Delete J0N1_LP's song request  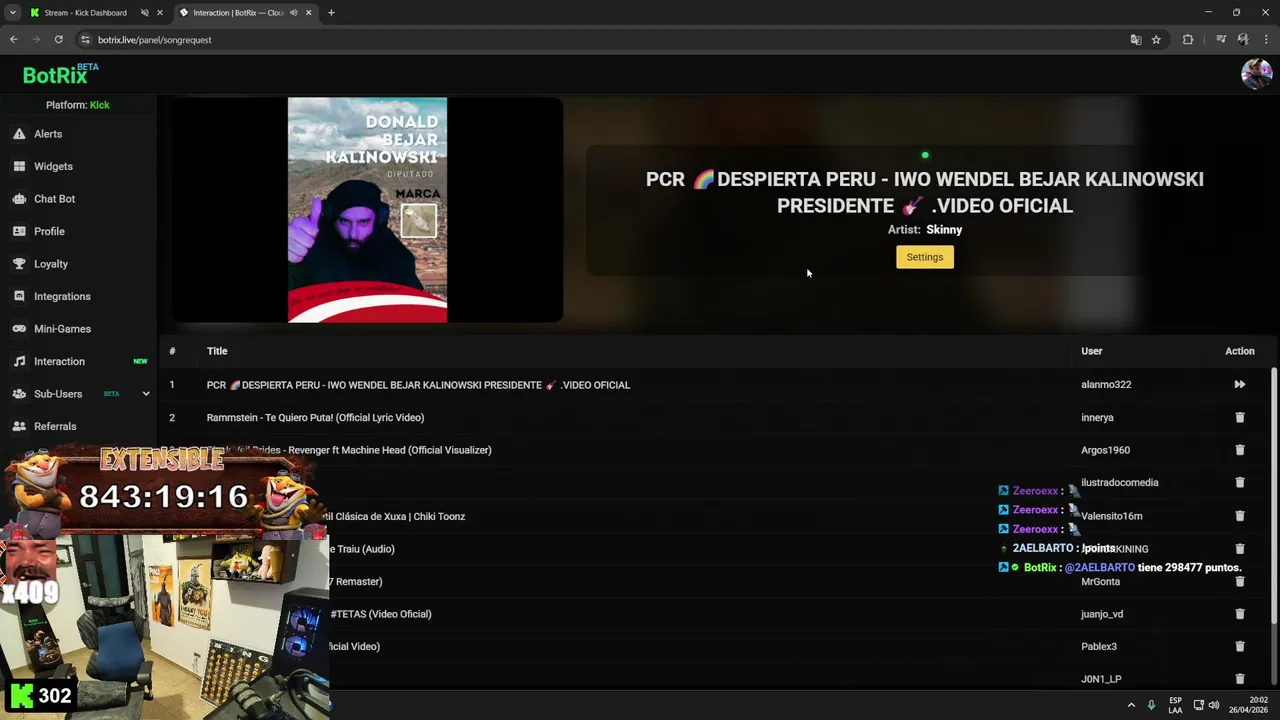[1239, 679]
